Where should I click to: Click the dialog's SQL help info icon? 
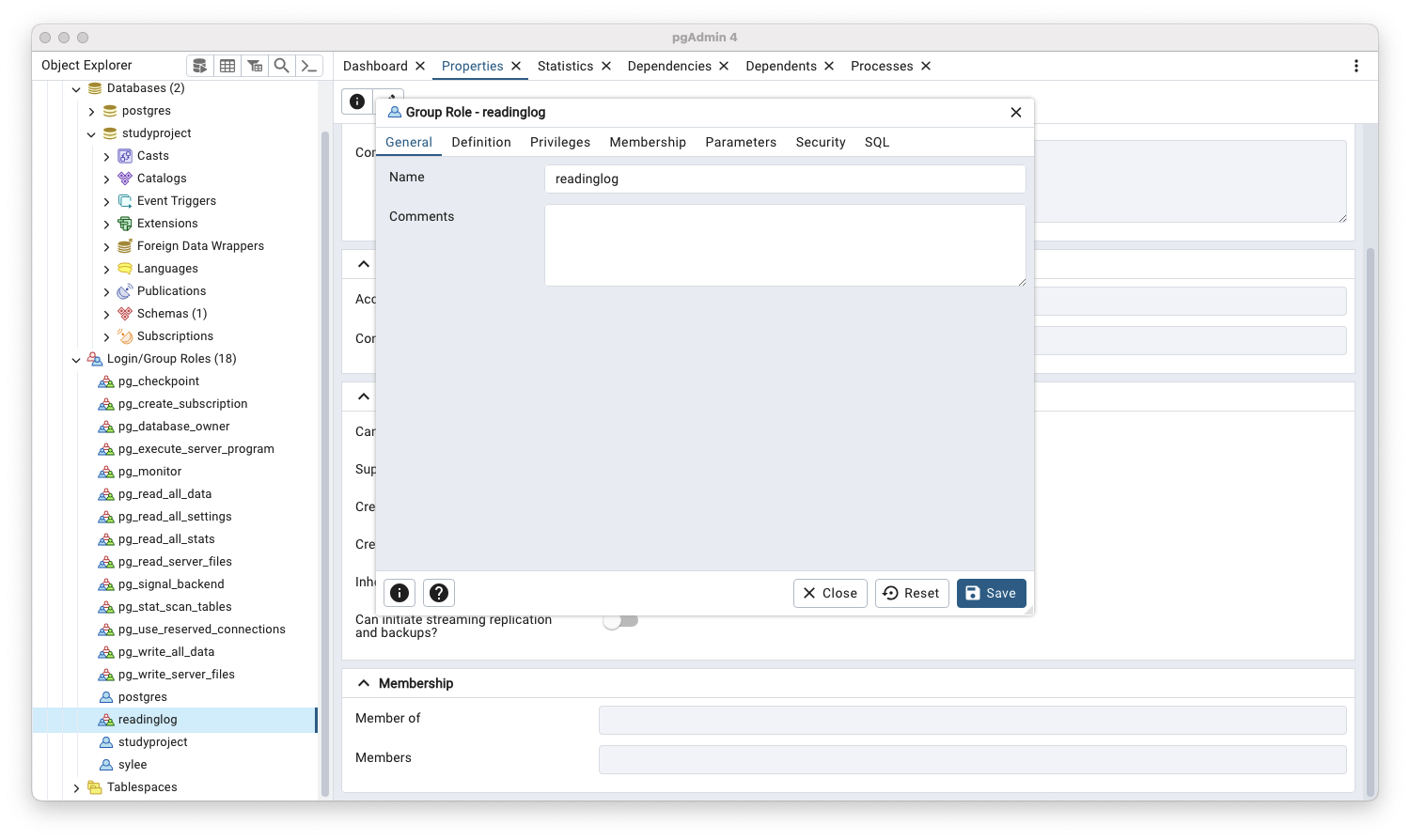(x=399, y=593)
